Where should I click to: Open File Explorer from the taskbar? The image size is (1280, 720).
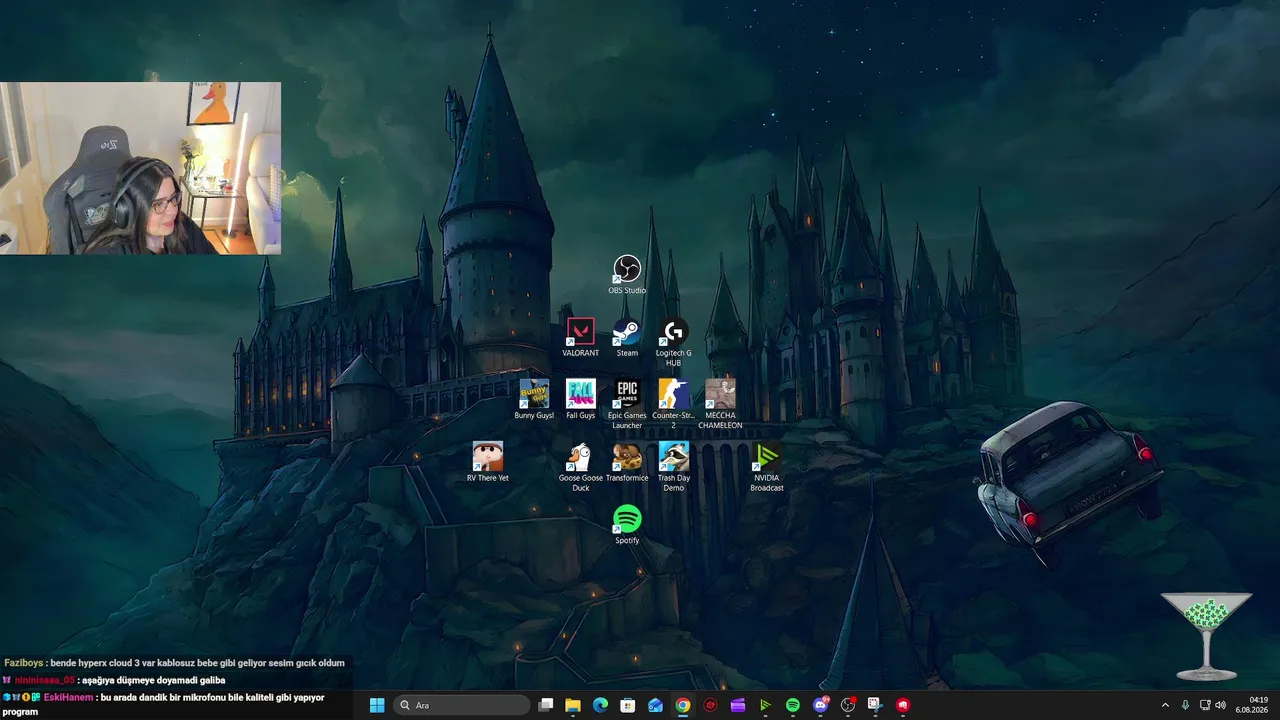573,705
